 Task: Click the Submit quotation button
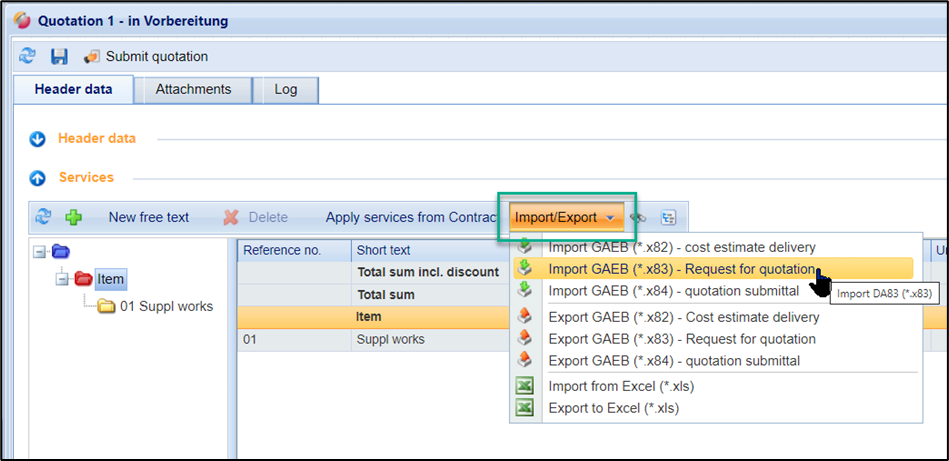pos(146,57)
